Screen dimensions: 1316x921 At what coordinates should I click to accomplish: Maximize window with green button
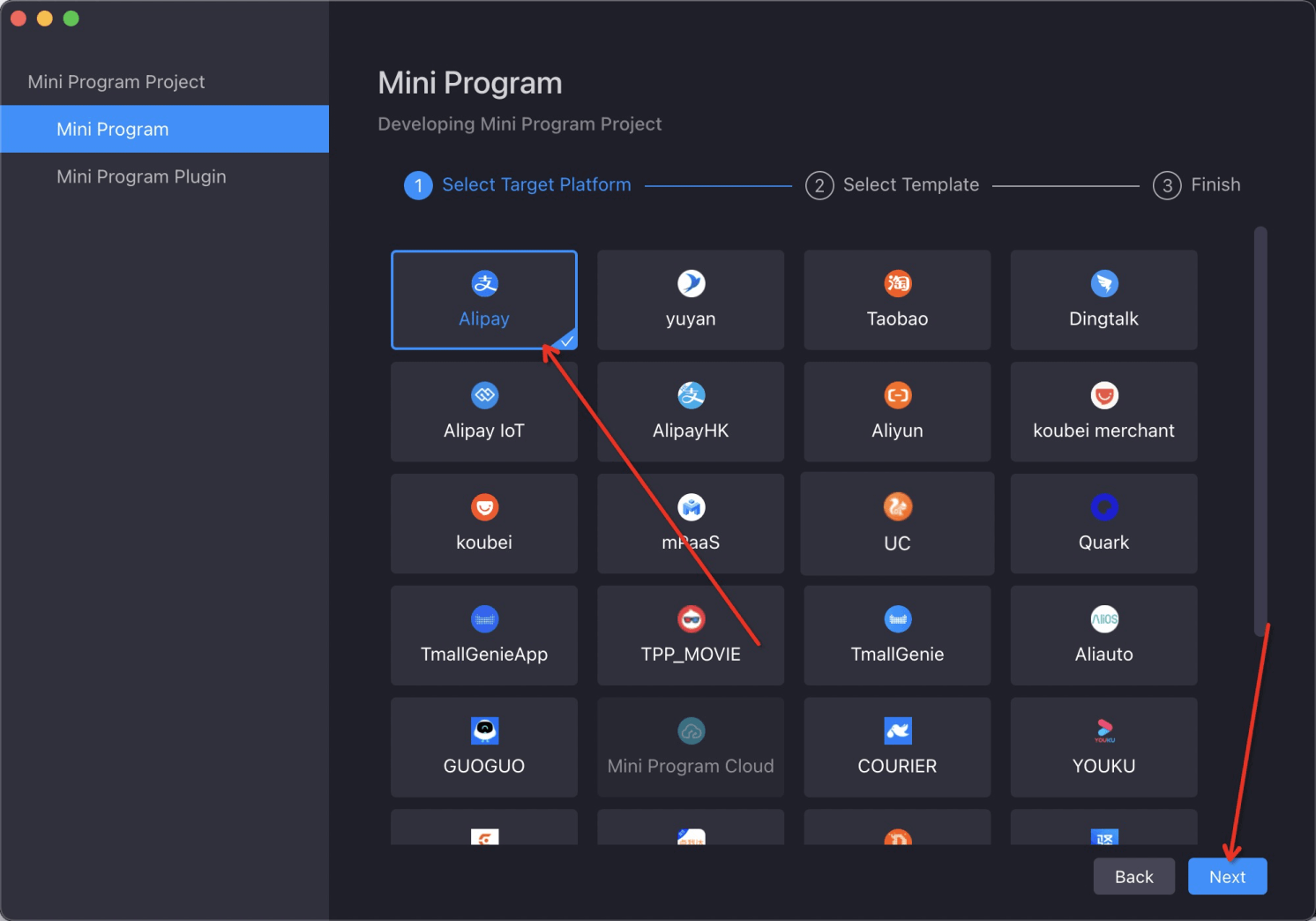[71, 19]
